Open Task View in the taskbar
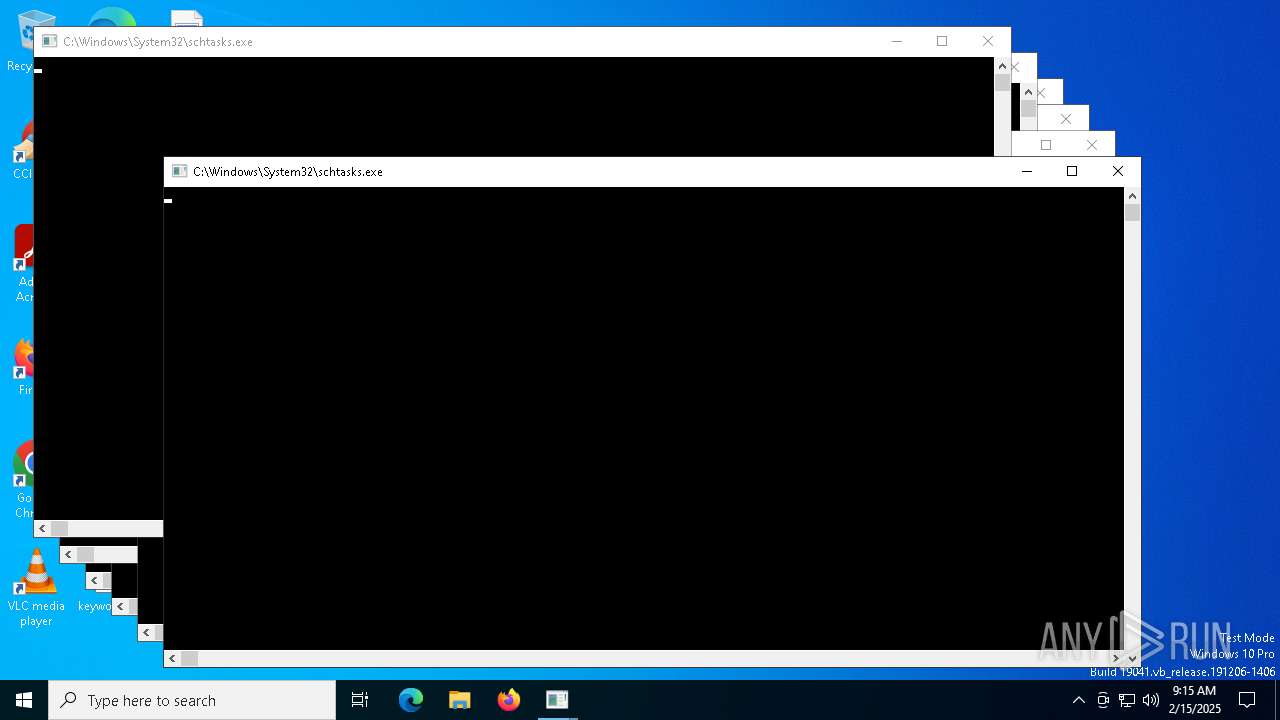The height and width of the screenshot is (720, 1280). coord(360,700)
